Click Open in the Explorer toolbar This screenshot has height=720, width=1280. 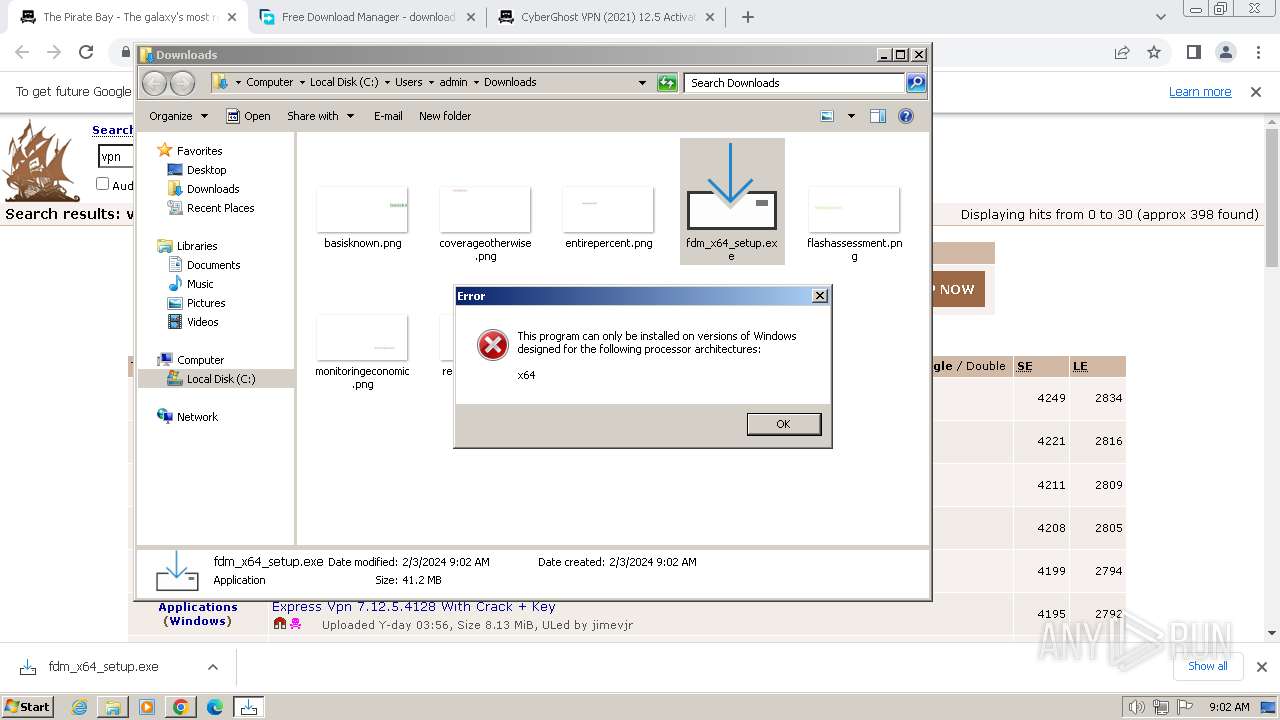(x=248, y=116)
